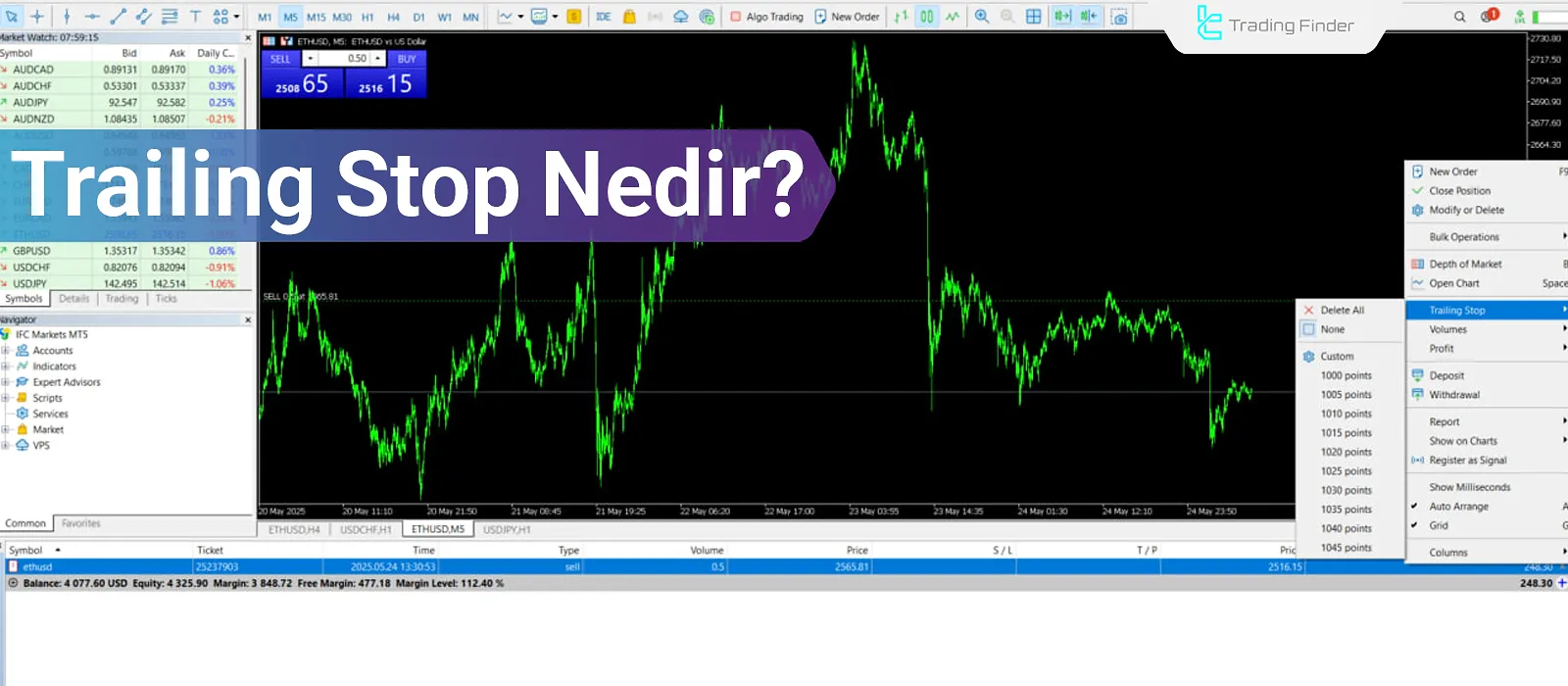Select 1000 points trailing stop

click(x=1346, y=375)
